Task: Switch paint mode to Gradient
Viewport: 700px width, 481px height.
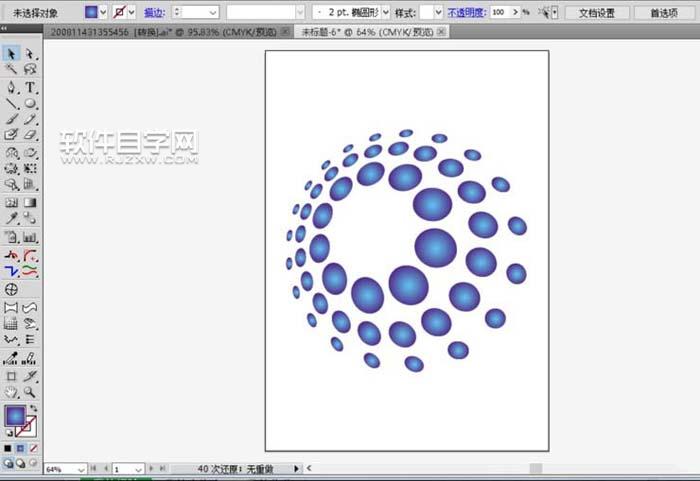Action: pos(21,447)
